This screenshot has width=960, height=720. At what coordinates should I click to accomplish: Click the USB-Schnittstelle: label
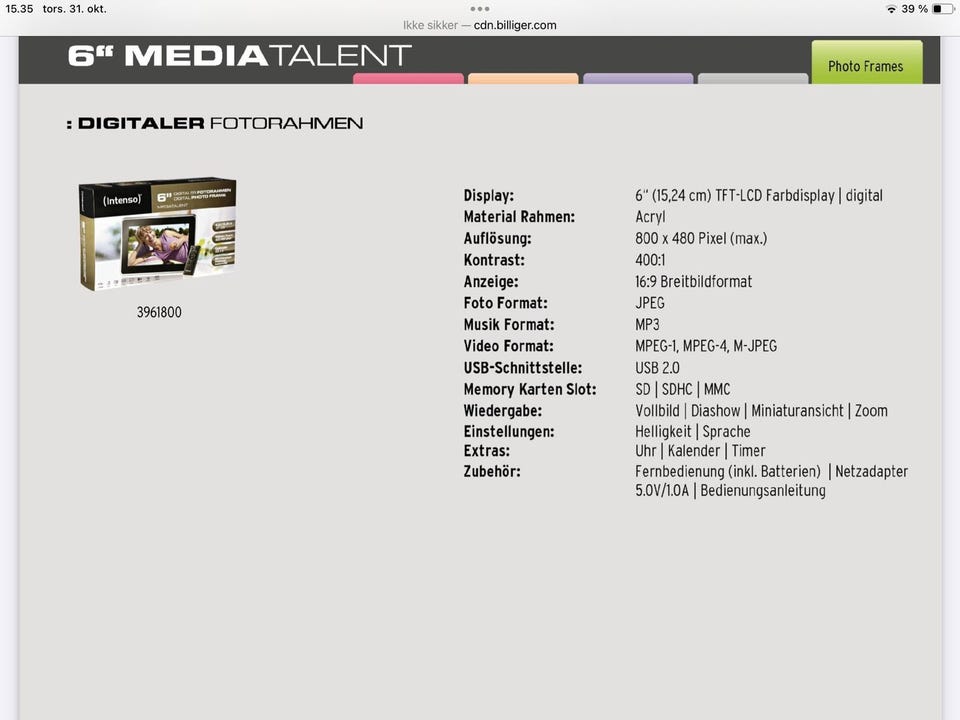click(x=523, y=368)
